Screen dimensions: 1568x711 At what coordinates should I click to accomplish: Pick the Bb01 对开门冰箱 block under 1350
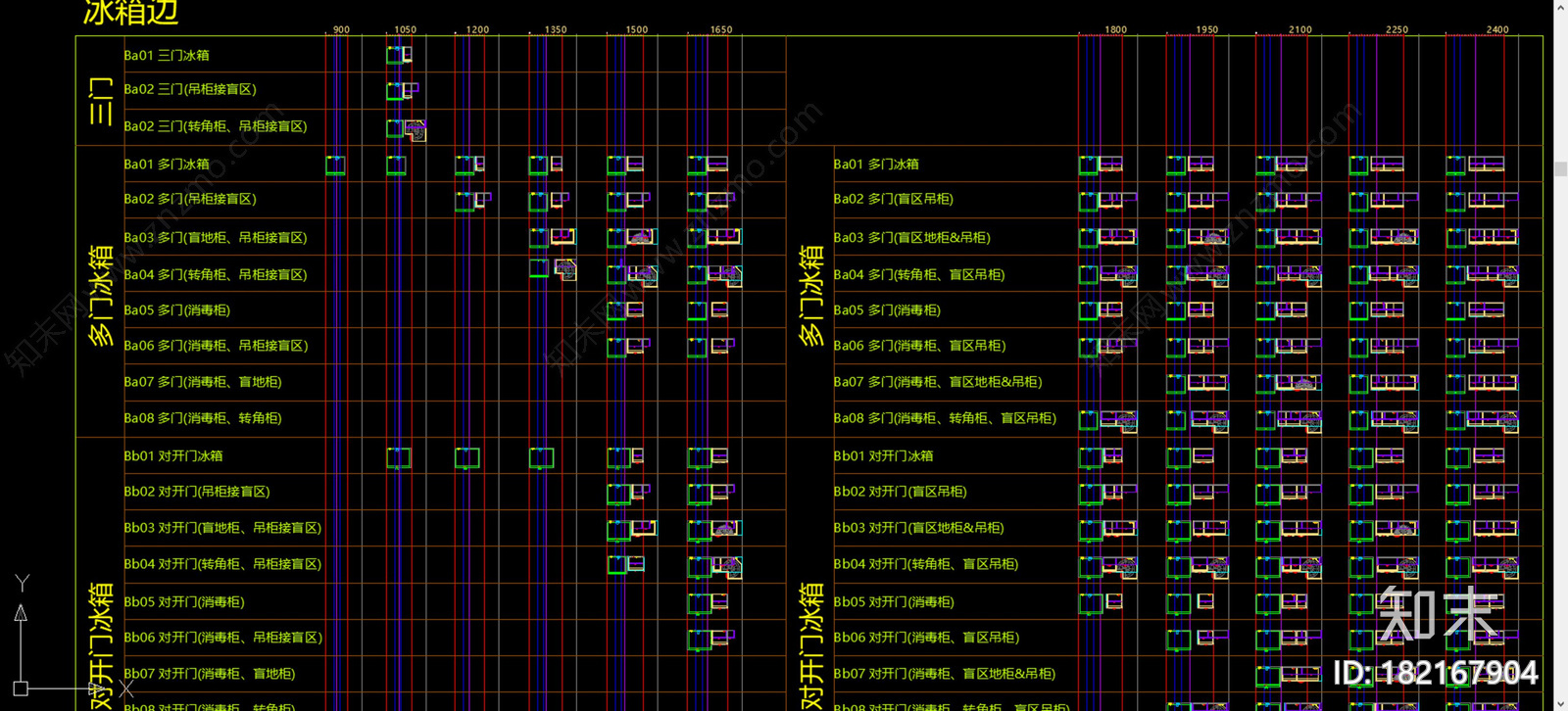(x=542, y=457)
